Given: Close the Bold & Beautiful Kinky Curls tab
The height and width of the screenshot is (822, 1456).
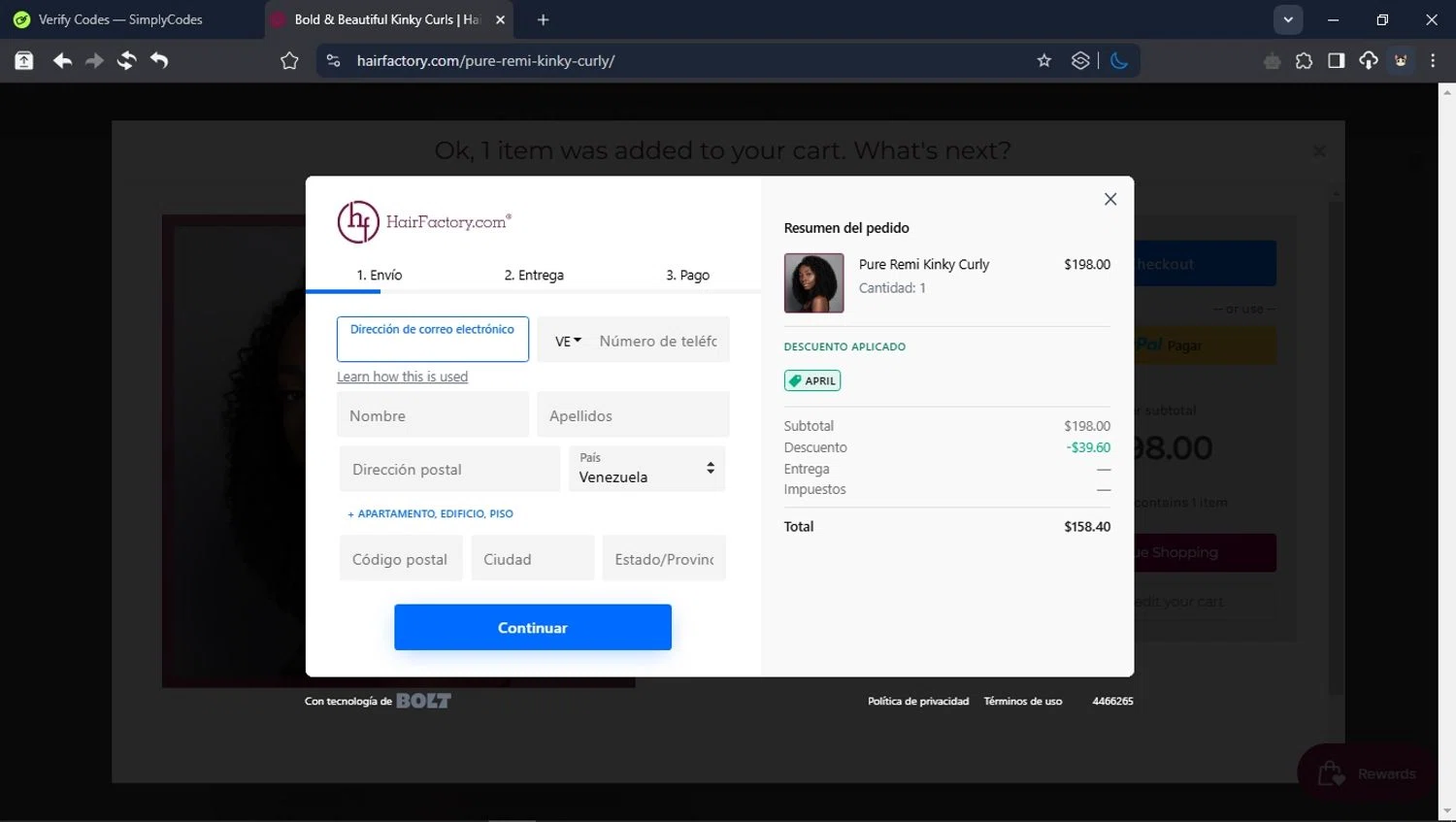Looking at the screenshot, I should click(500, 19).
